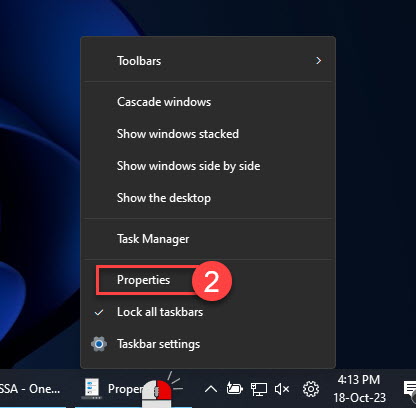Select Cascade windows from the menu
Viewport: 416px width, 408px height.
(x=208, y=102)
